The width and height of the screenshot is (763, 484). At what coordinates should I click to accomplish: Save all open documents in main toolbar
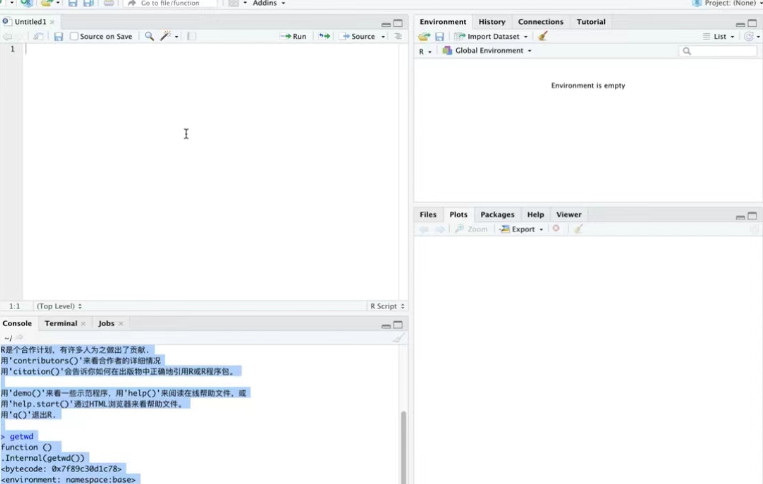(89, 3)
